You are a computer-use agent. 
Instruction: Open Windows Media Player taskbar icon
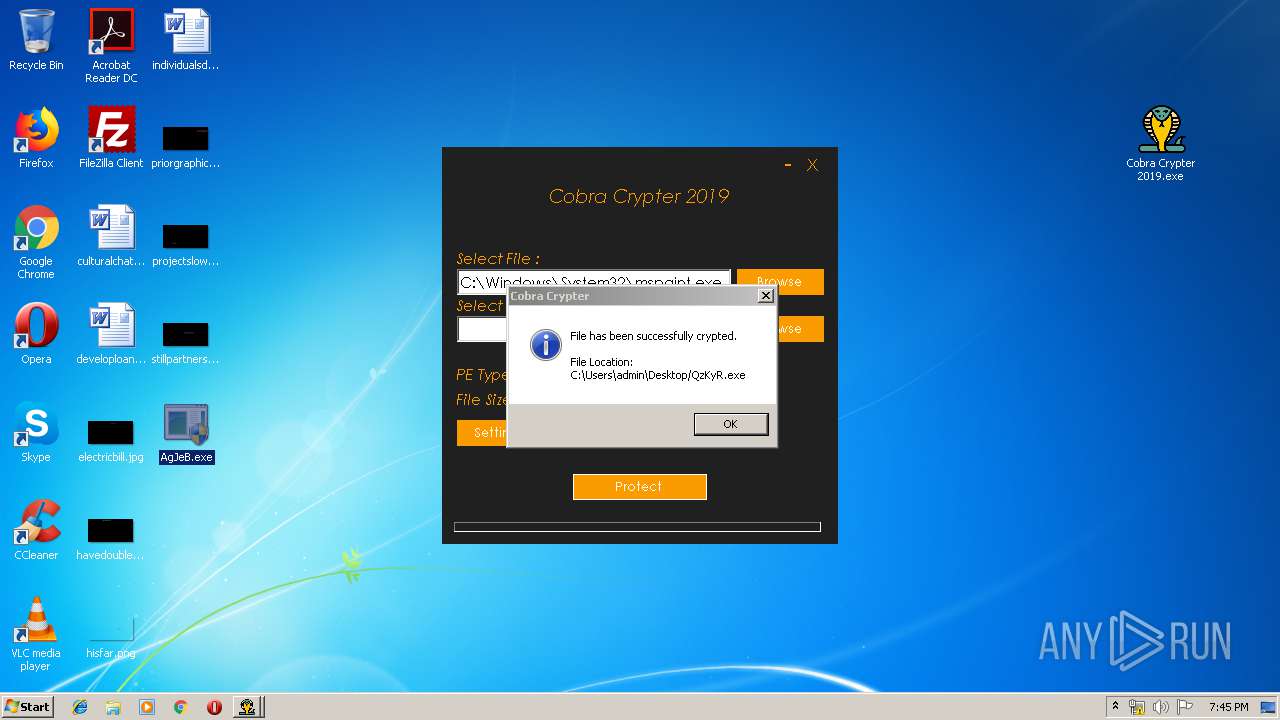pos(147,707)
